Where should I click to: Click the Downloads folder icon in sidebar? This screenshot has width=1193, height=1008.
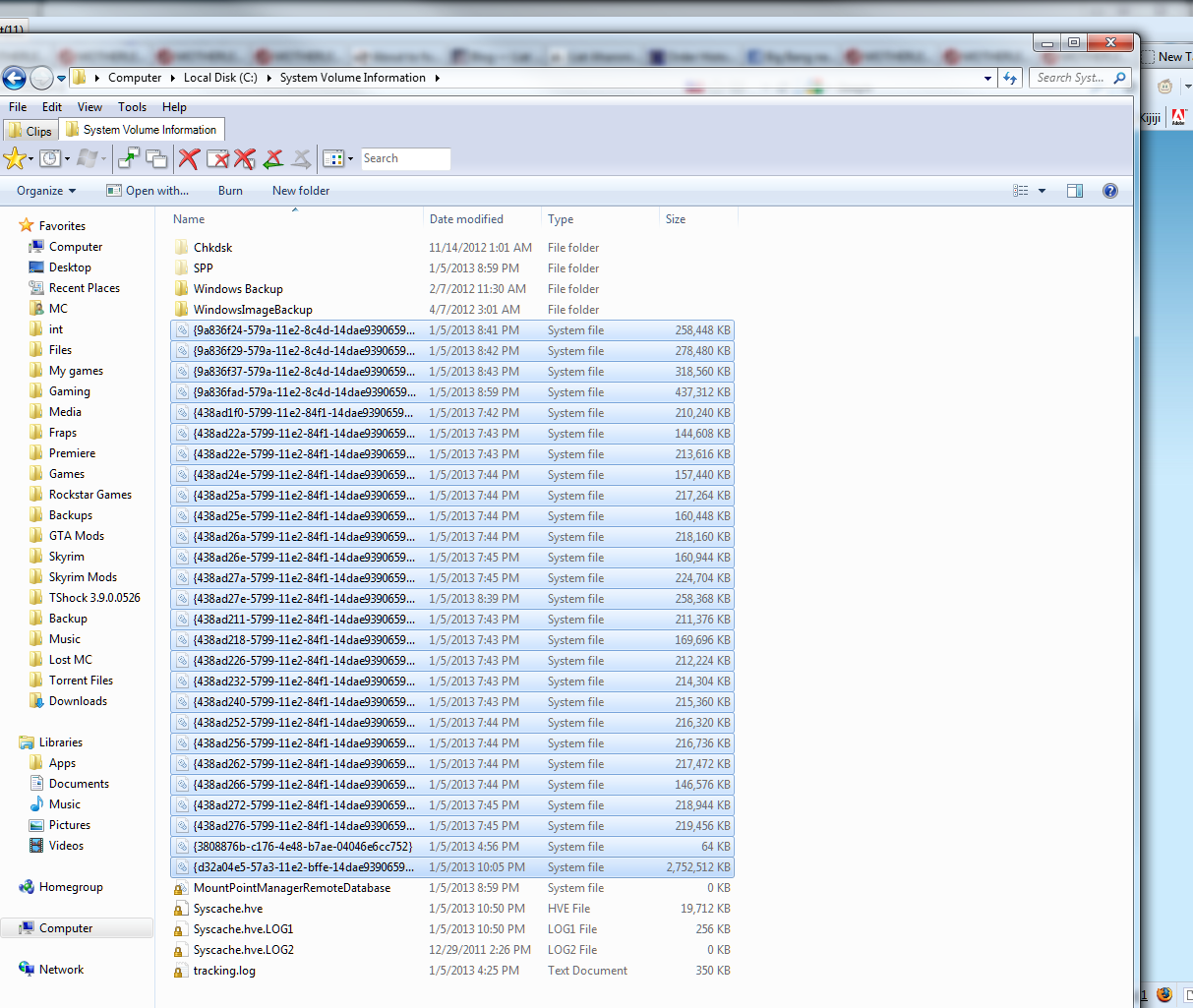[36, 701]
